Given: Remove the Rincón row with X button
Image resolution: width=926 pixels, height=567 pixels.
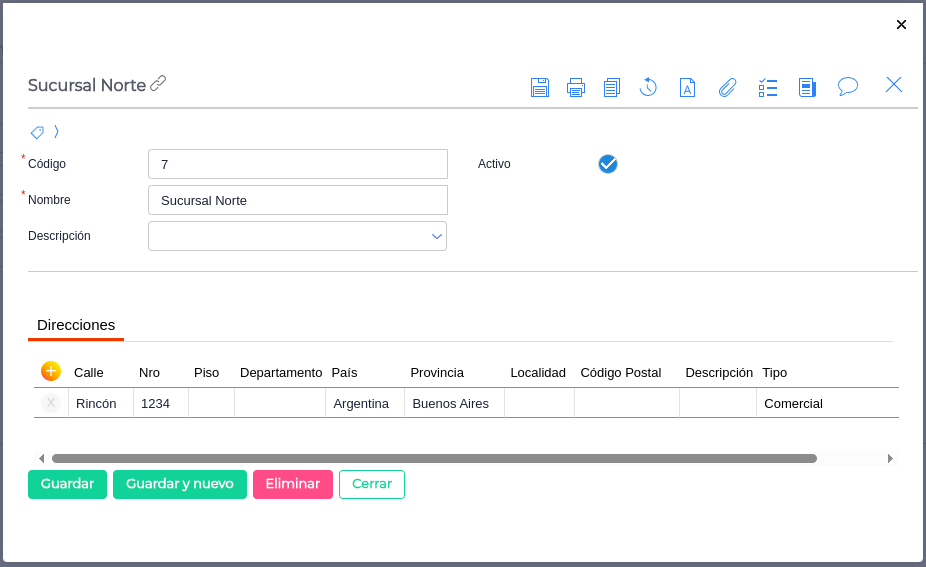Looking at the screenshot, I should (51, 403).
